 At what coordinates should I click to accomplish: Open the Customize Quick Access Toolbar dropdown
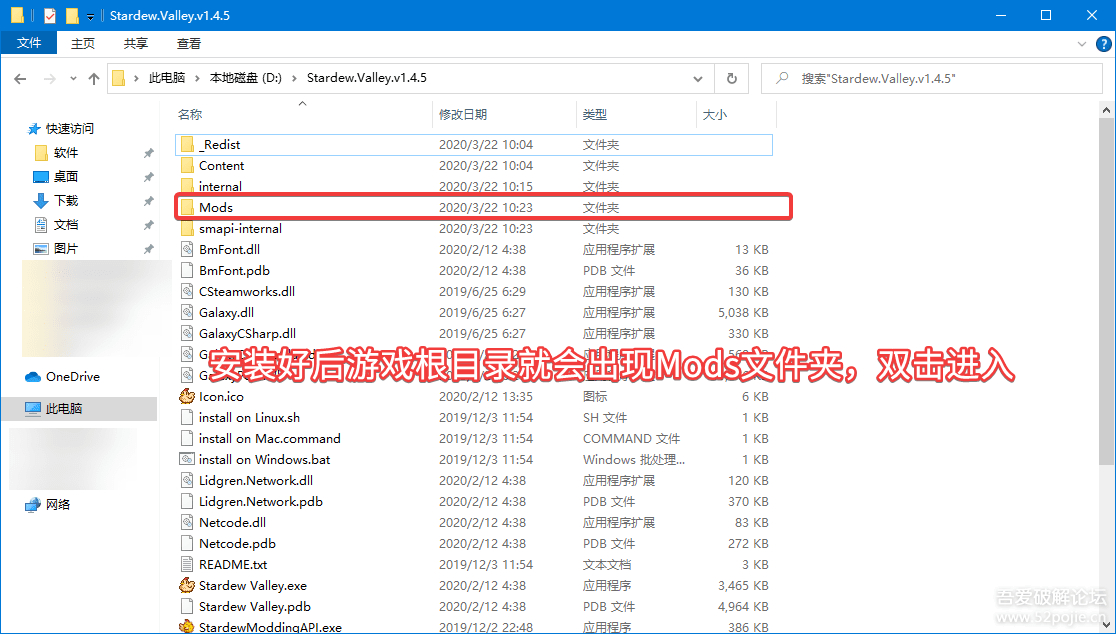tap(90, 16)
